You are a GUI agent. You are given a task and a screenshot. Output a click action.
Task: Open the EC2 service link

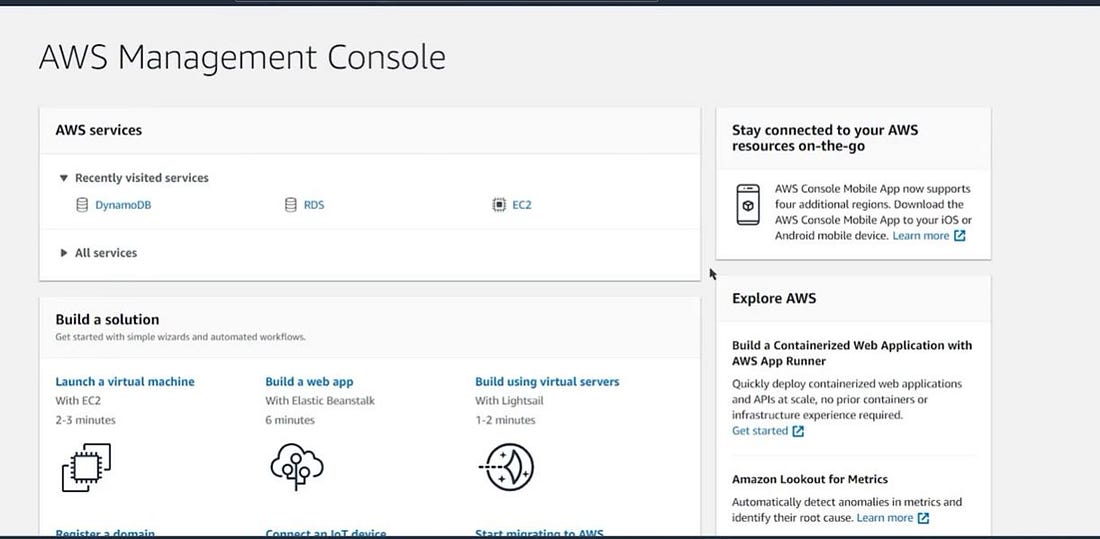521,205
